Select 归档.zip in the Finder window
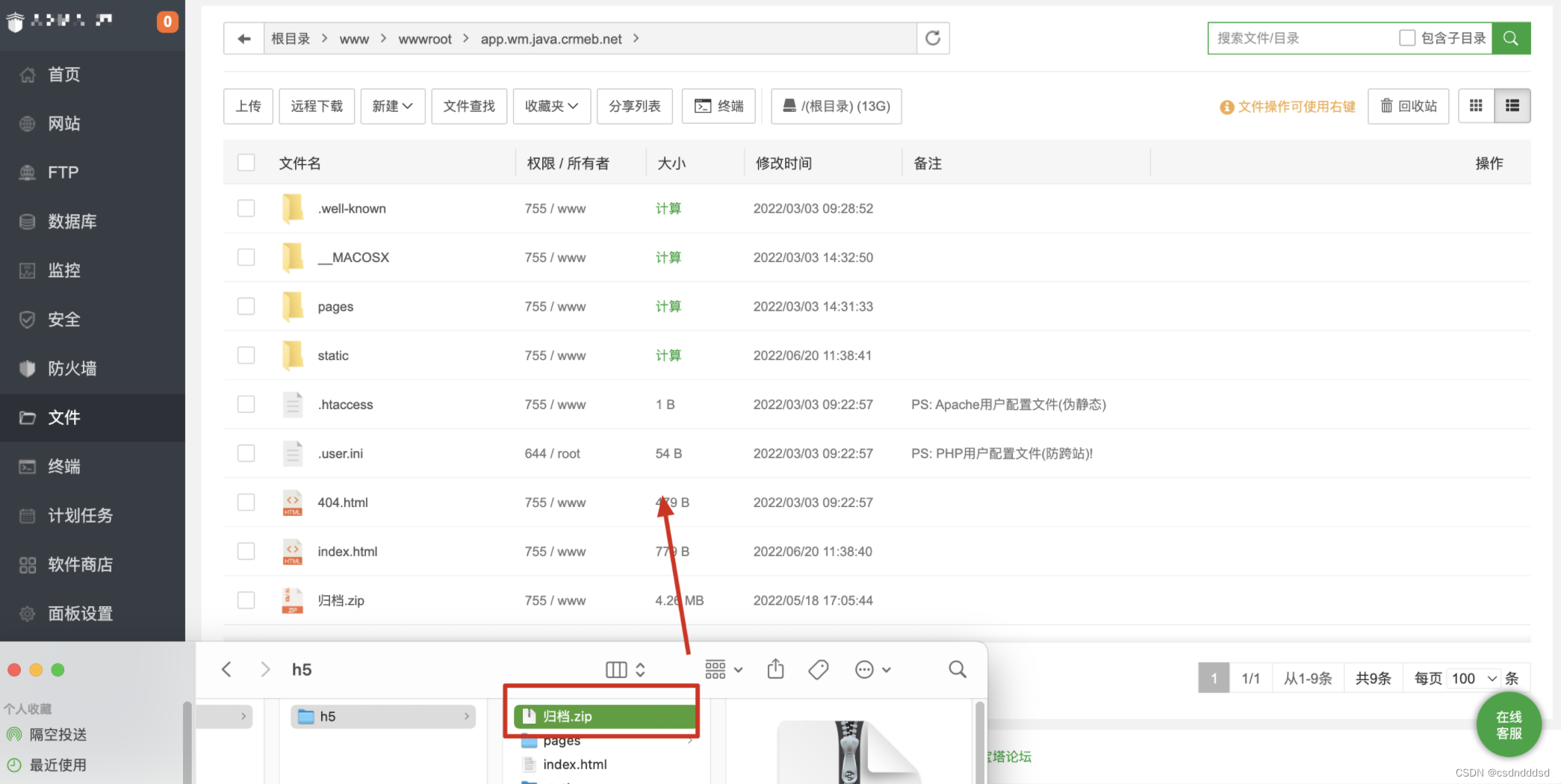The width and height of the screenshot is (1561, 784). click(605, 716)
